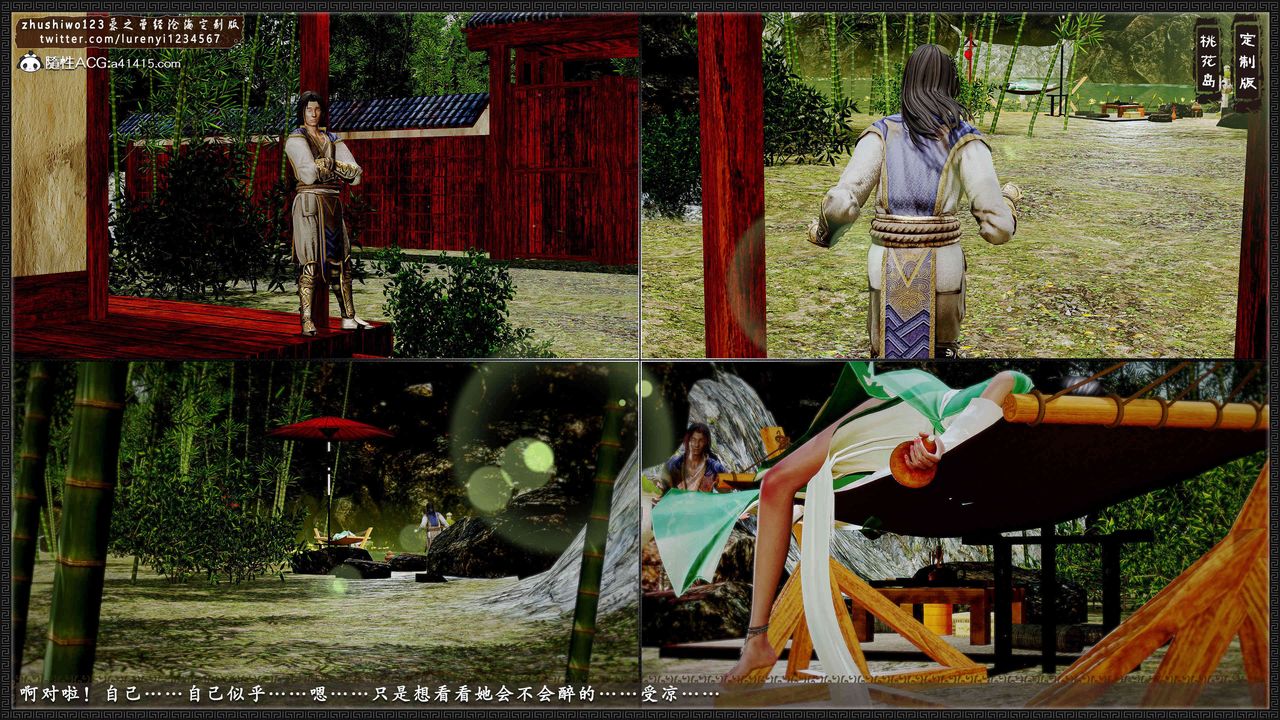The image size is (1280, 720).
Task: Click the Chinese subtitle caption at the bottom
Action: click(370, 693)
